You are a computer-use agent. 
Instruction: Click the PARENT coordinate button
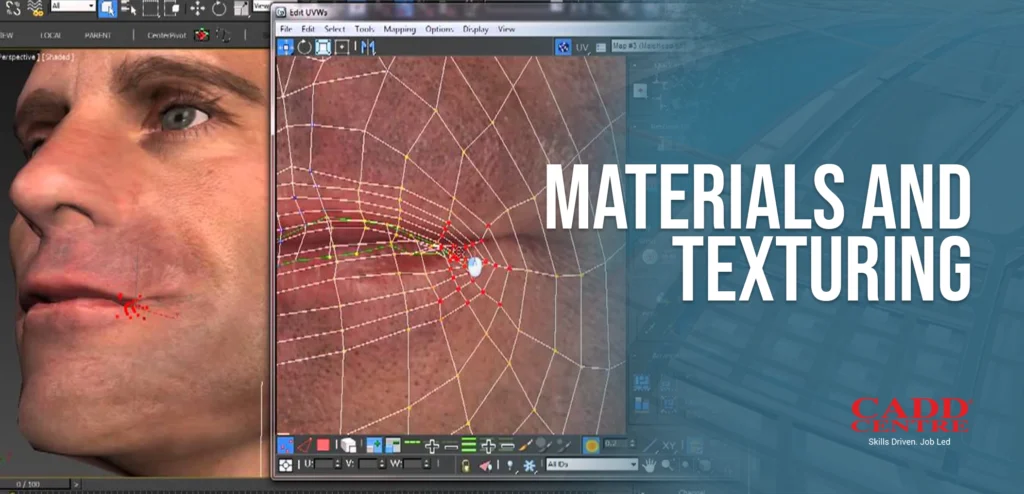(x=97, y=34)
